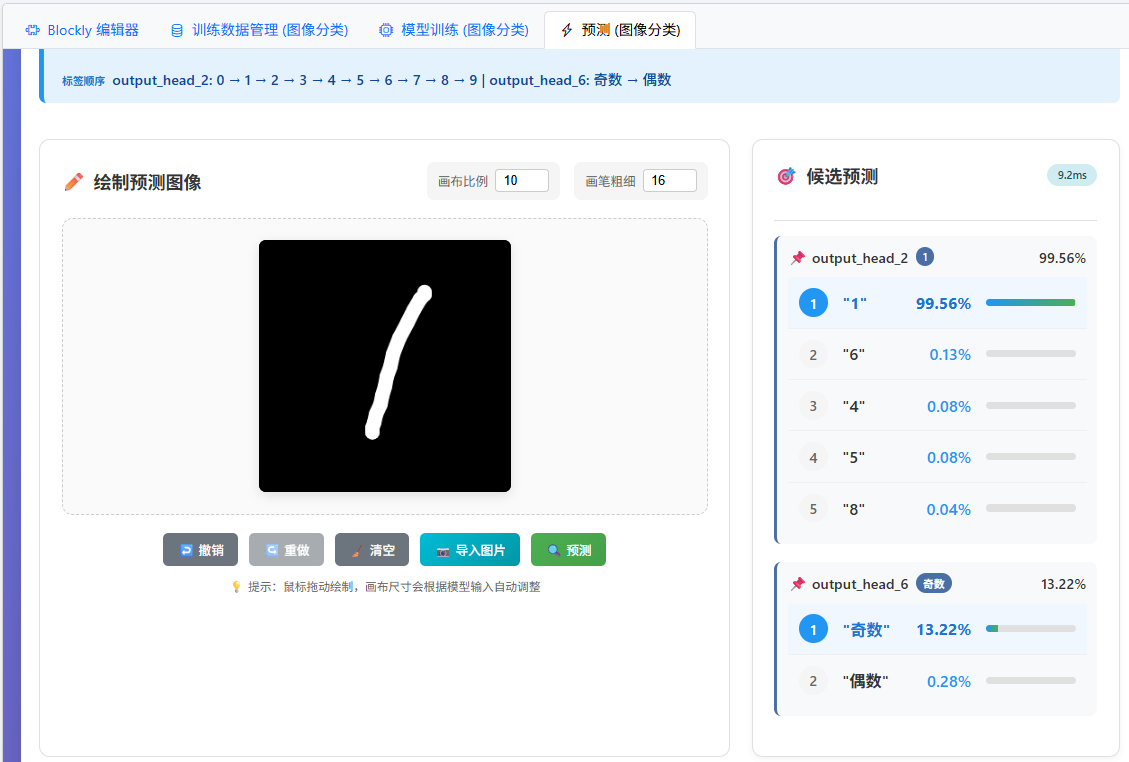The image size is (1129, 762).
Task: Click the 重做 button
Action: pyautogui.click(x=287, y=550)
